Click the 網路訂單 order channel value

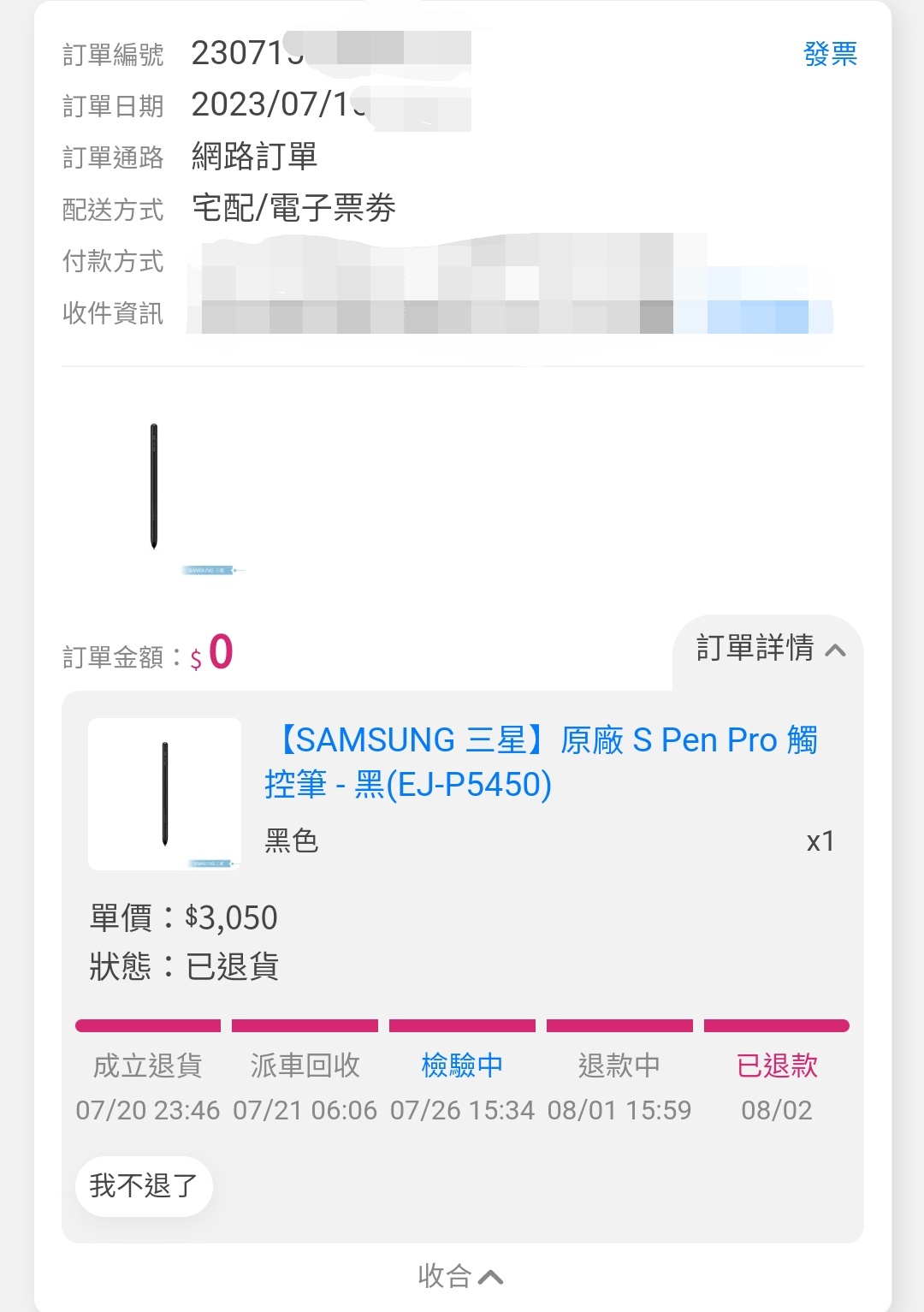(x=254, y=157)
